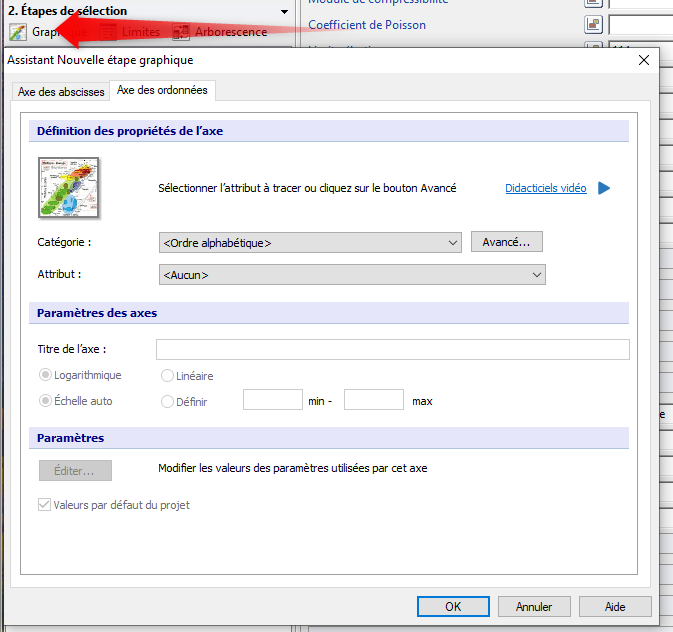Select the Linéaire scale option

click(167, 376)
